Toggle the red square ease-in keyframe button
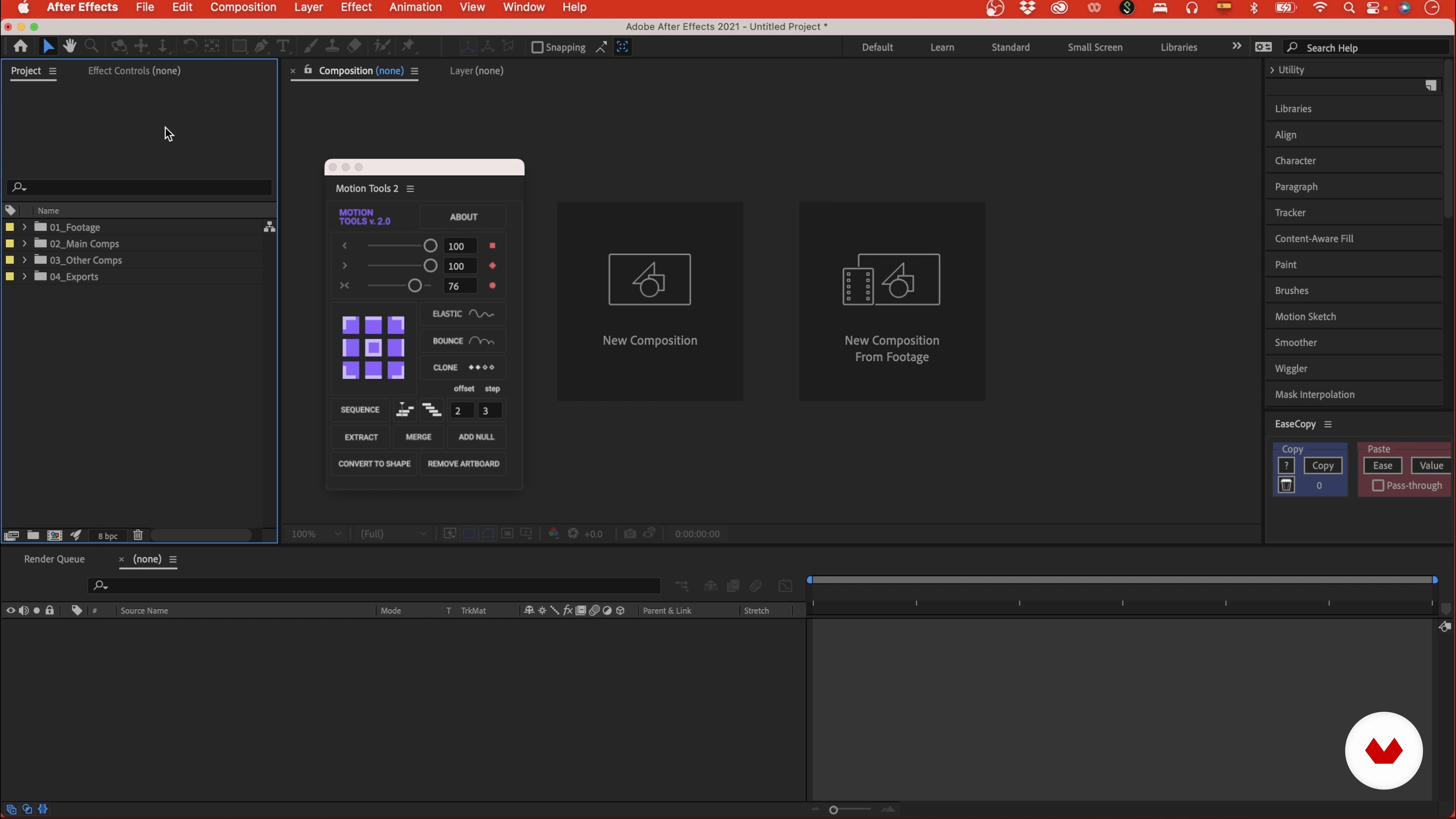Viewport: 1456px width, 819px height. (x=492, y=246)
